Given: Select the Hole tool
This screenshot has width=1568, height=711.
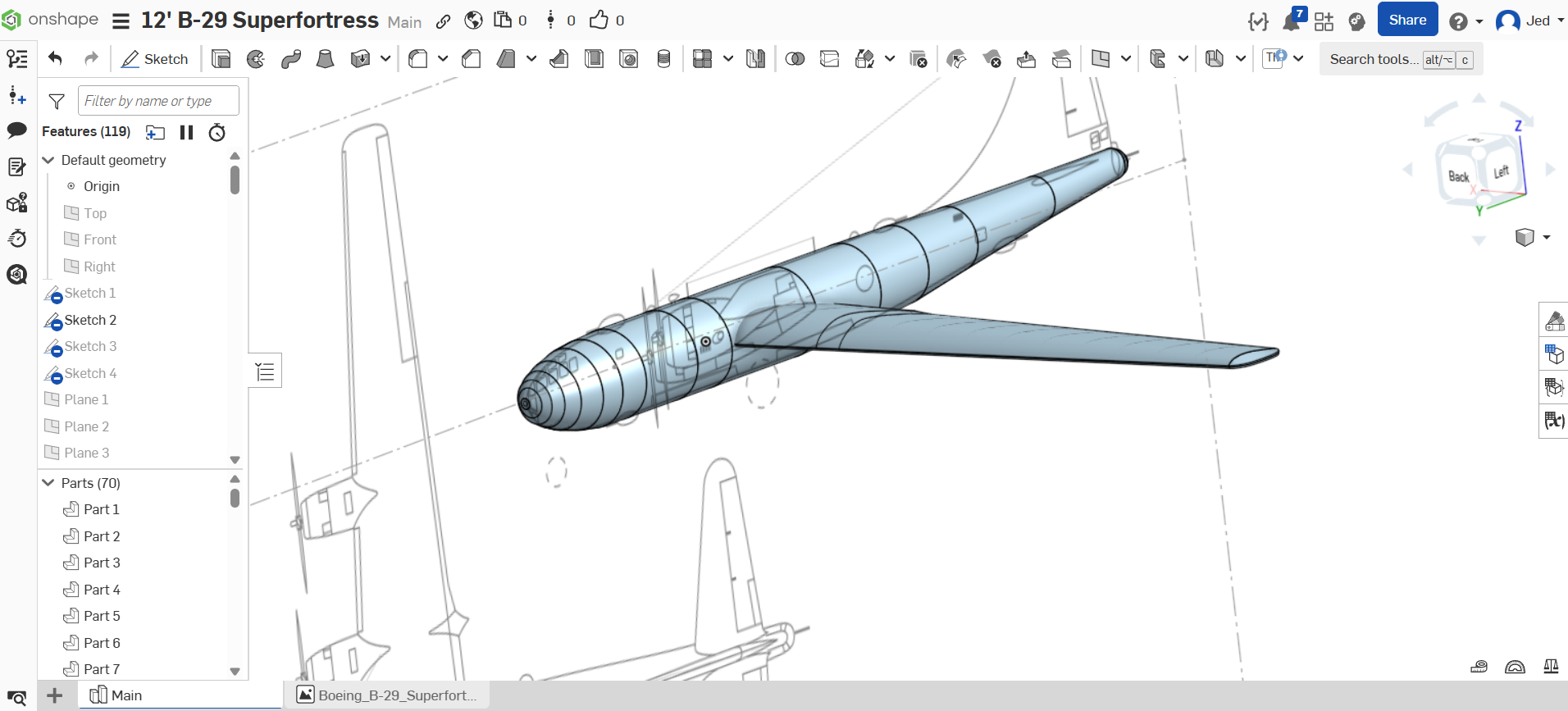Looking at the screenshot, I should (x=629, y=58).
